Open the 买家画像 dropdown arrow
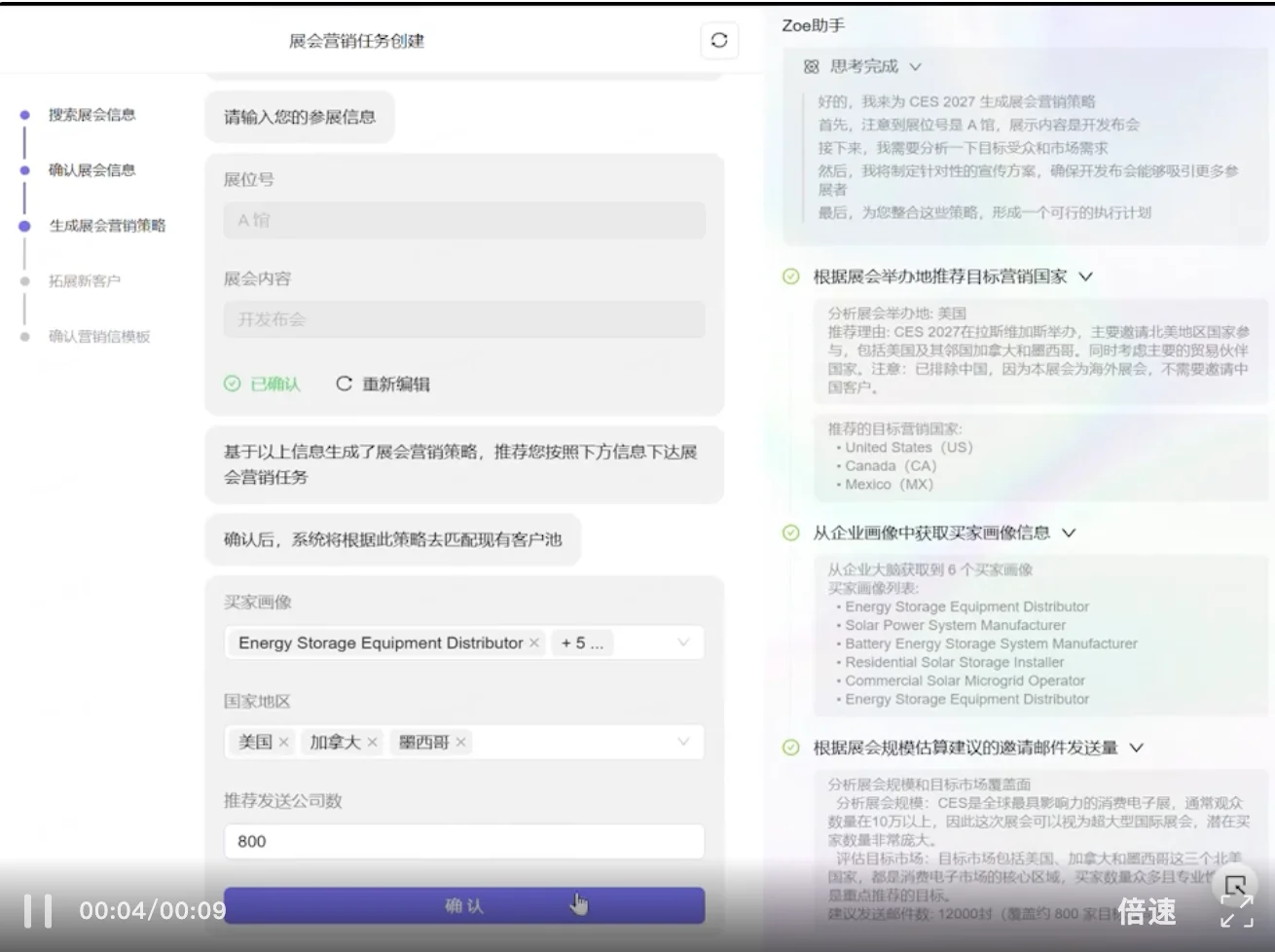This screenshot has height=952, width=1275. click(683, 642)
